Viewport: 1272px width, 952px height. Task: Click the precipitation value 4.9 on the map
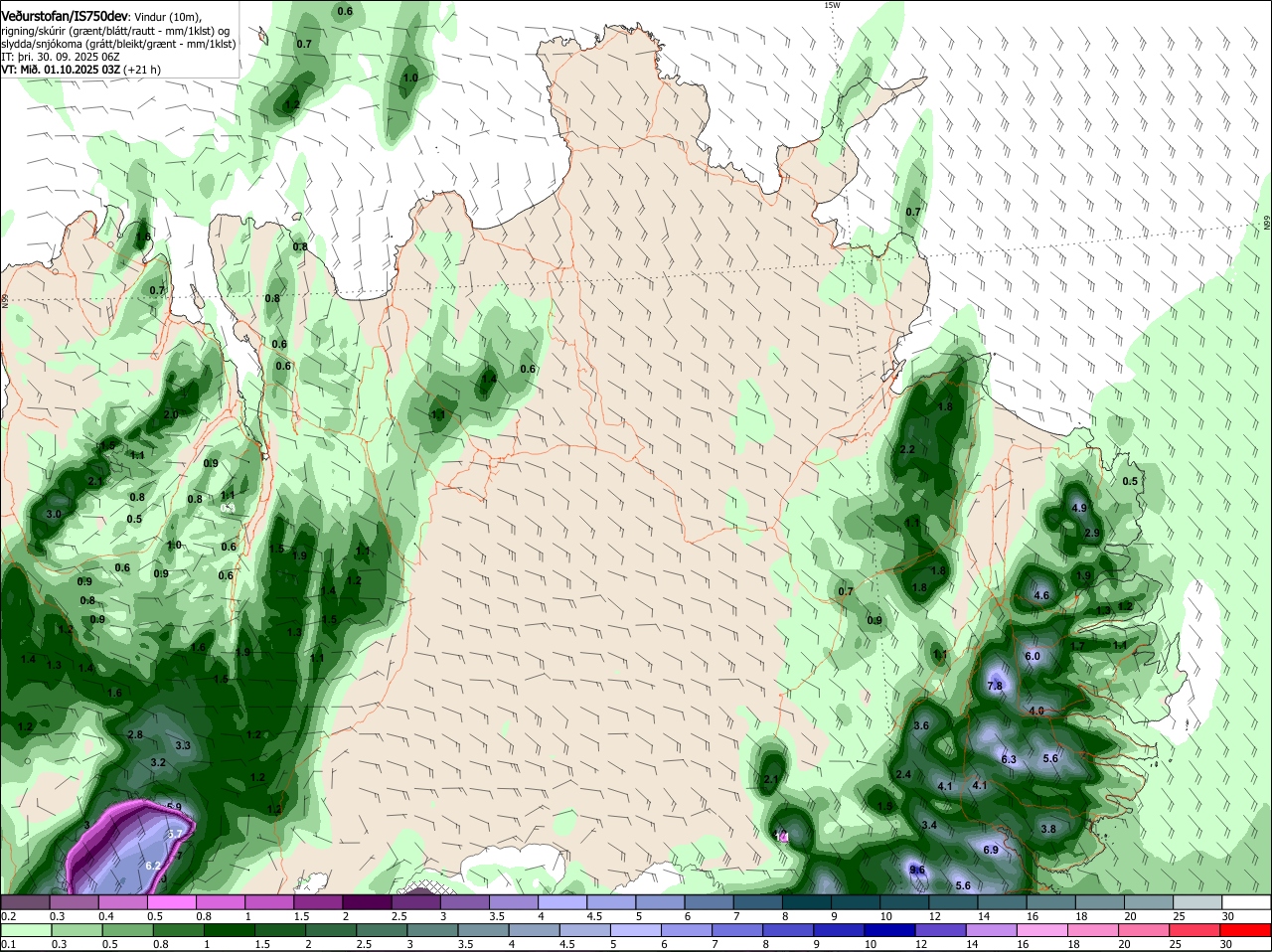pyautogui.click(x=1079, y=508)
